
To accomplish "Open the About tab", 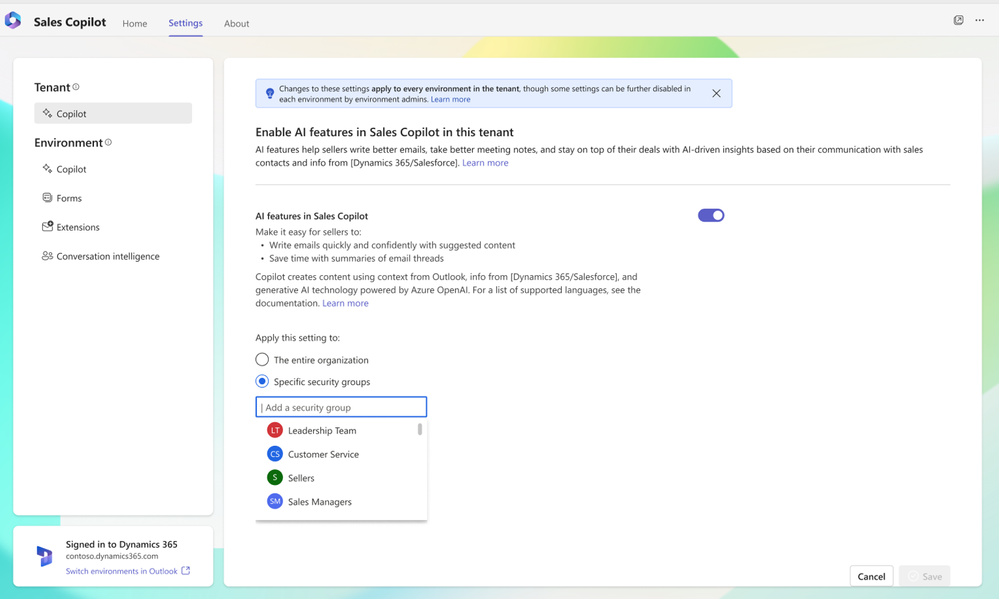I will [x=236, y=24].
